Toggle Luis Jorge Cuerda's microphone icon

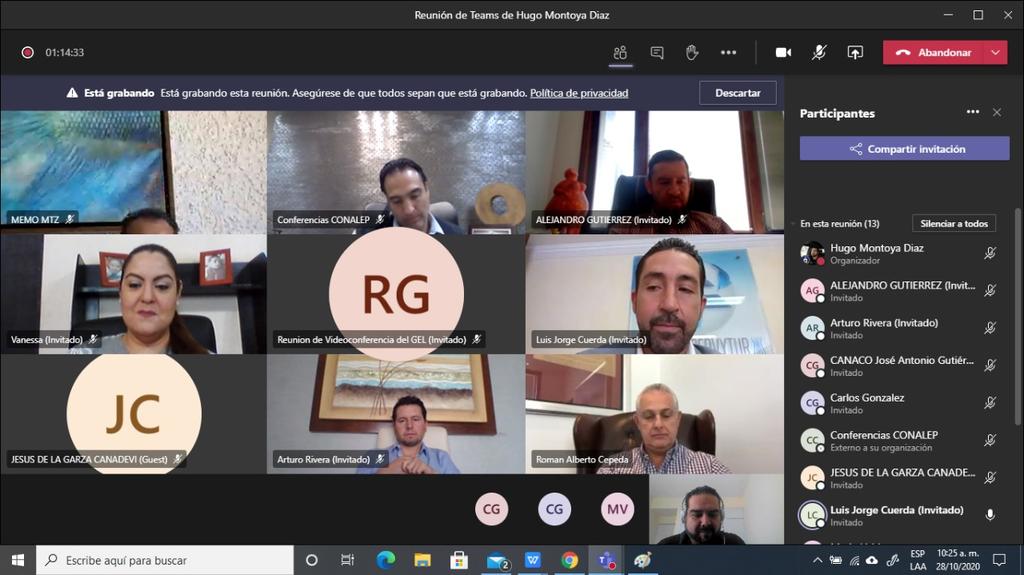click(x=990, y=515)
